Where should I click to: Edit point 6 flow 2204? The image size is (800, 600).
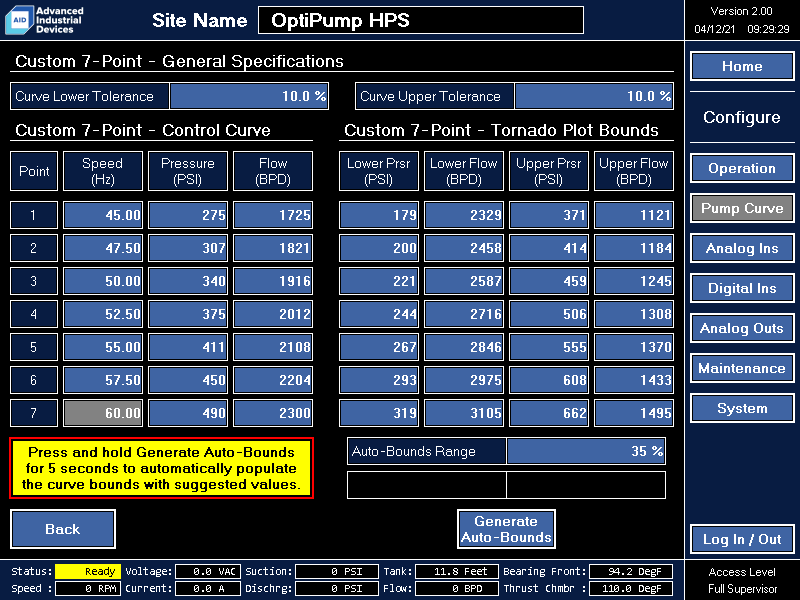point(273,380)
